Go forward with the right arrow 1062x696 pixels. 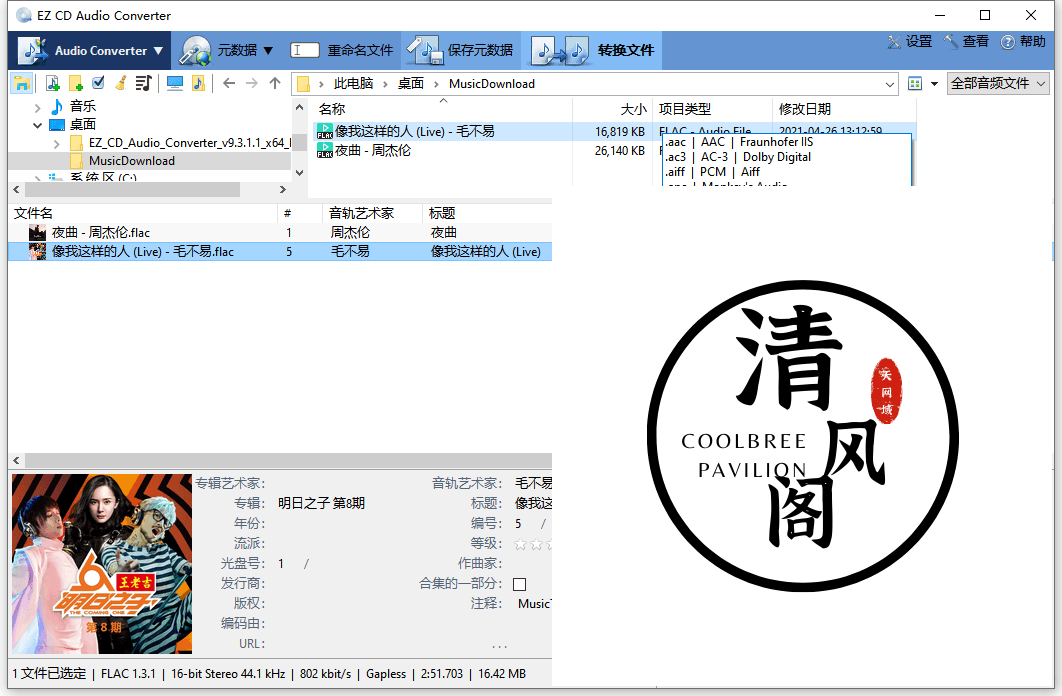click(252, 83)
